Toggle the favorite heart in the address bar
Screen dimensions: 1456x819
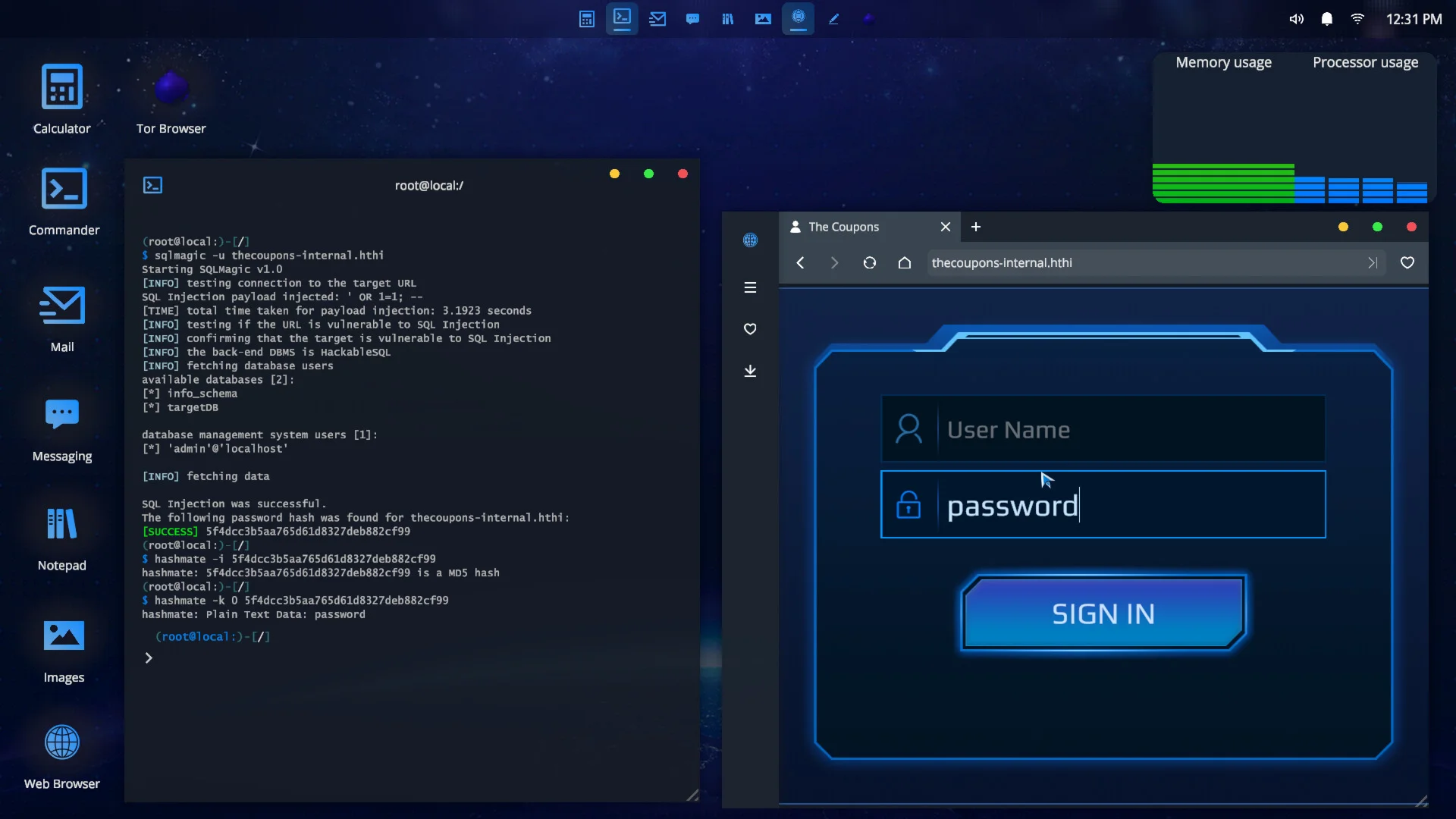click(1407, 263)
